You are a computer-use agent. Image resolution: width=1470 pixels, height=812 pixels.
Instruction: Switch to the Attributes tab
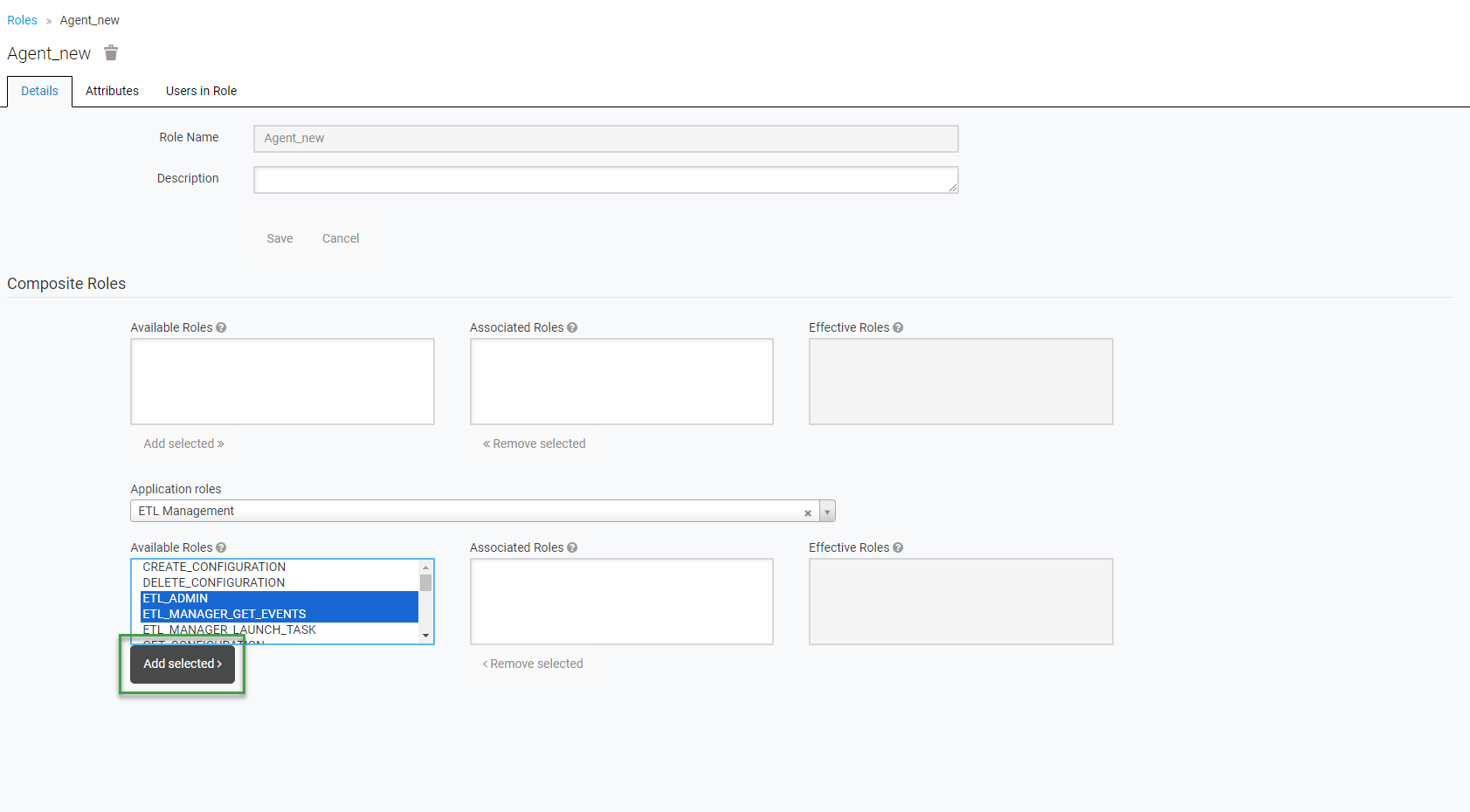(x=112, y=91)
